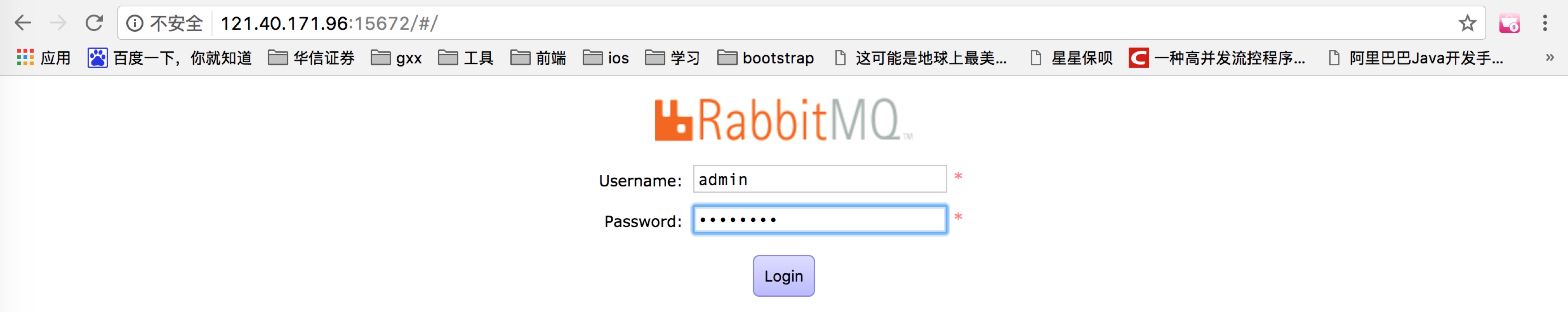Open the Chrome three-dot menu
1568x312 pixels.
click(1545, 23)
